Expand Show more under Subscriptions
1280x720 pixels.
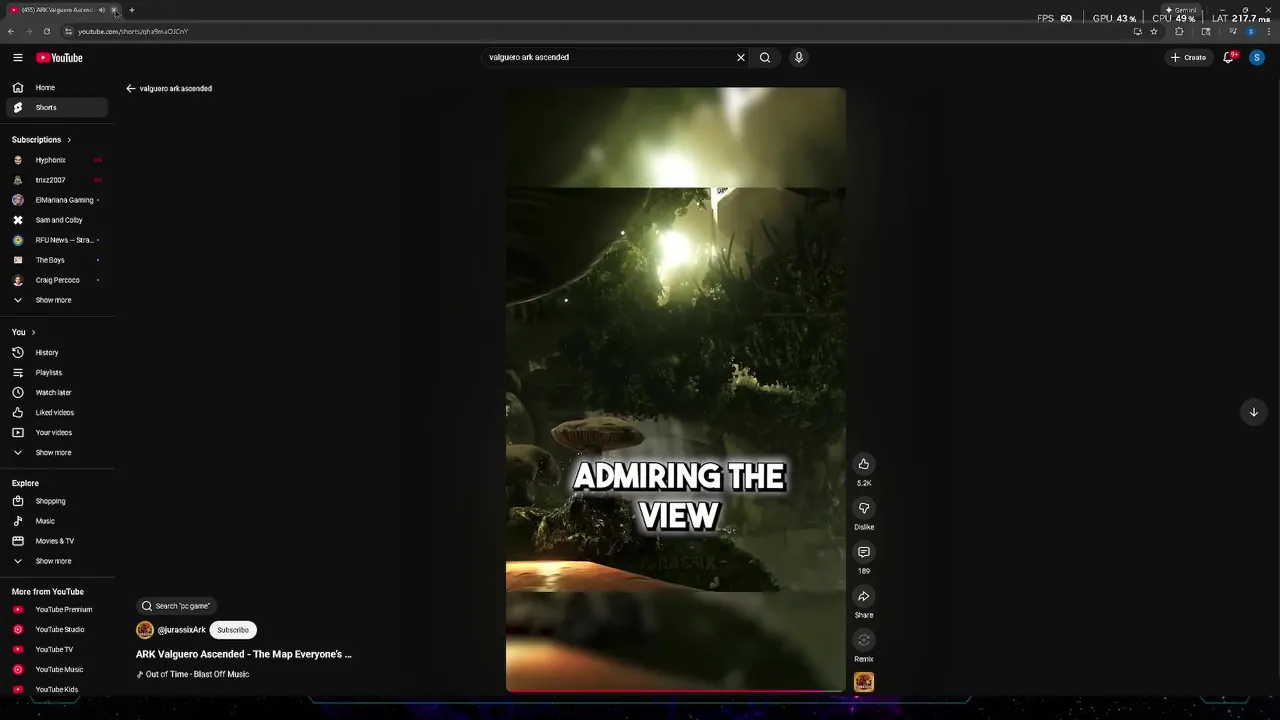coord(56,300)
